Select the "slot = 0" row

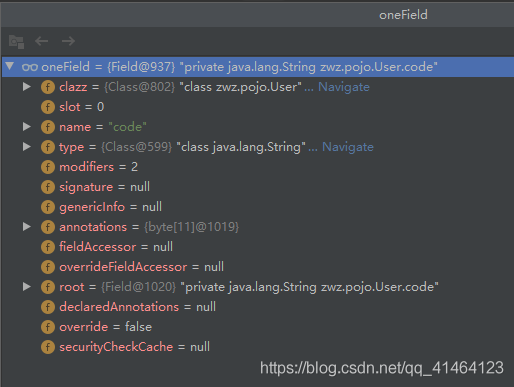[258, 107]
